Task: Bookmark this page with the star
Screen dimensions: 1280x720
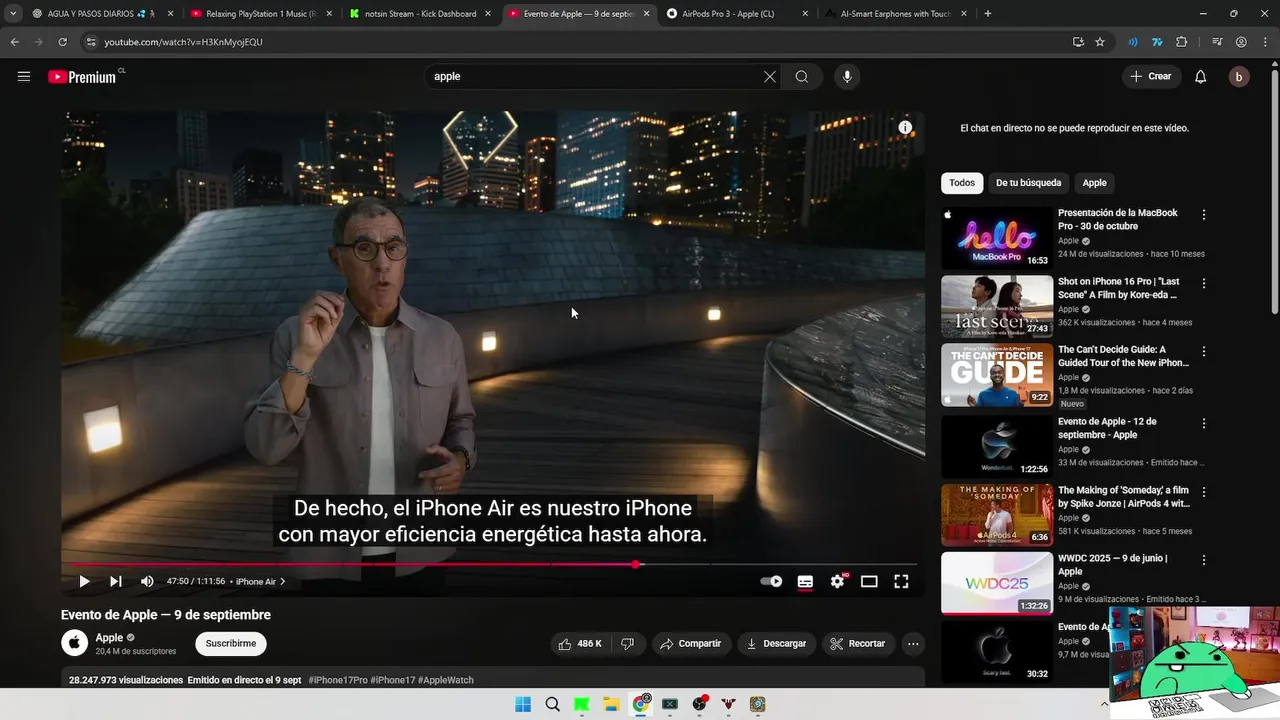Action: [x=1100, y=42]
